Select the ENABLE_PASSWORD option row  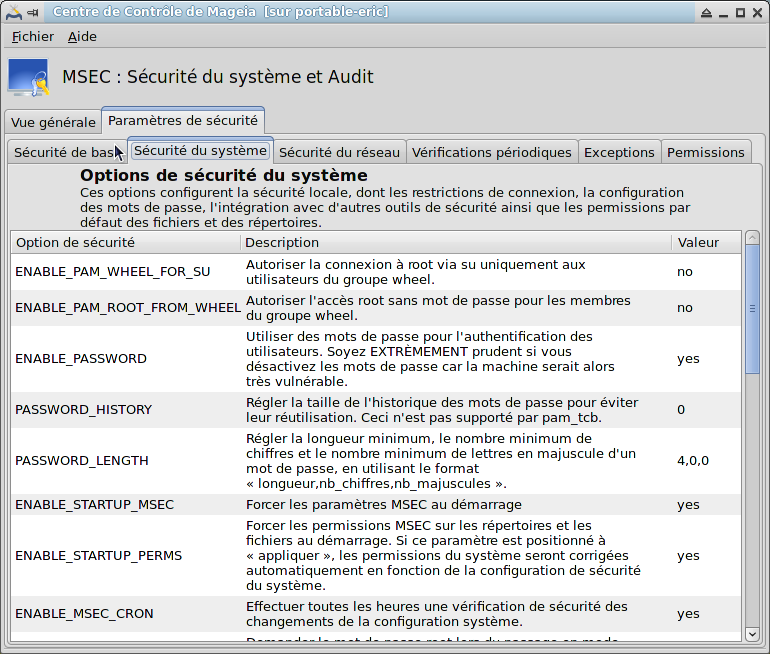(x=376, y=359)
